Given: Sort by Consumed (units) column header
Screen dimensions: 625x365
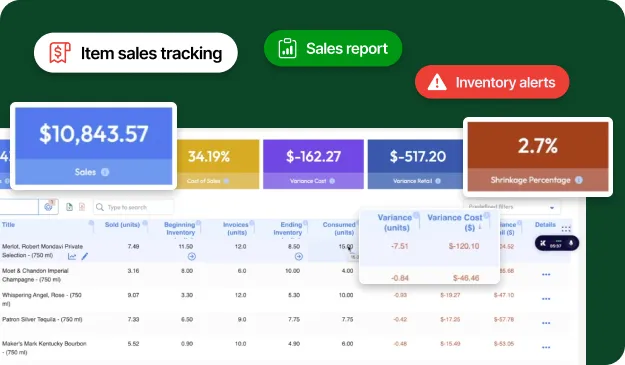Looking at the screenshot, I should click(x=339, y=228).
